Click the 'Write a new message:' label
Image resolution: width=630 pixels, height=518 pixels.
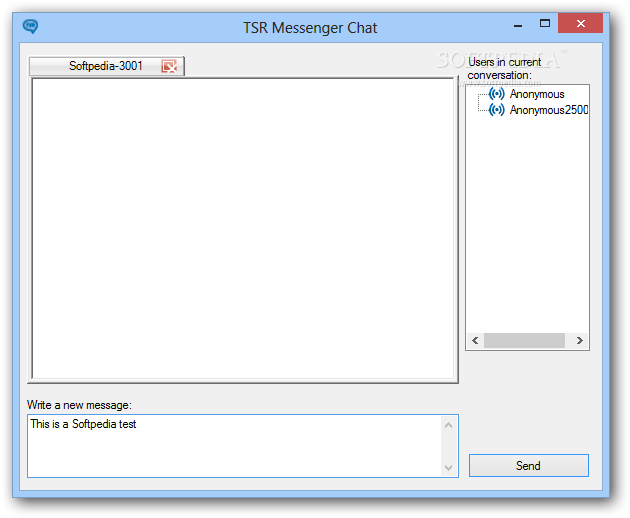click(80, 405)
